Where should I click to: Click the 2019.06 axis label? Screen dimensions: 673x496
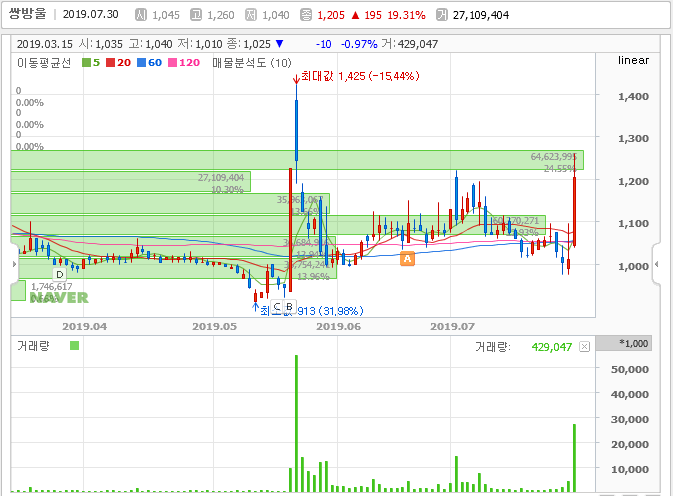(338, 327)
